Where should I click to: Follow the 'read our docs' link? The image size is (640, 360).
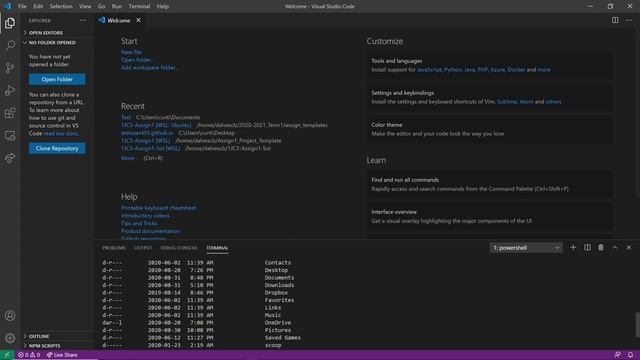pyautogui.click(x=61, y=133)
